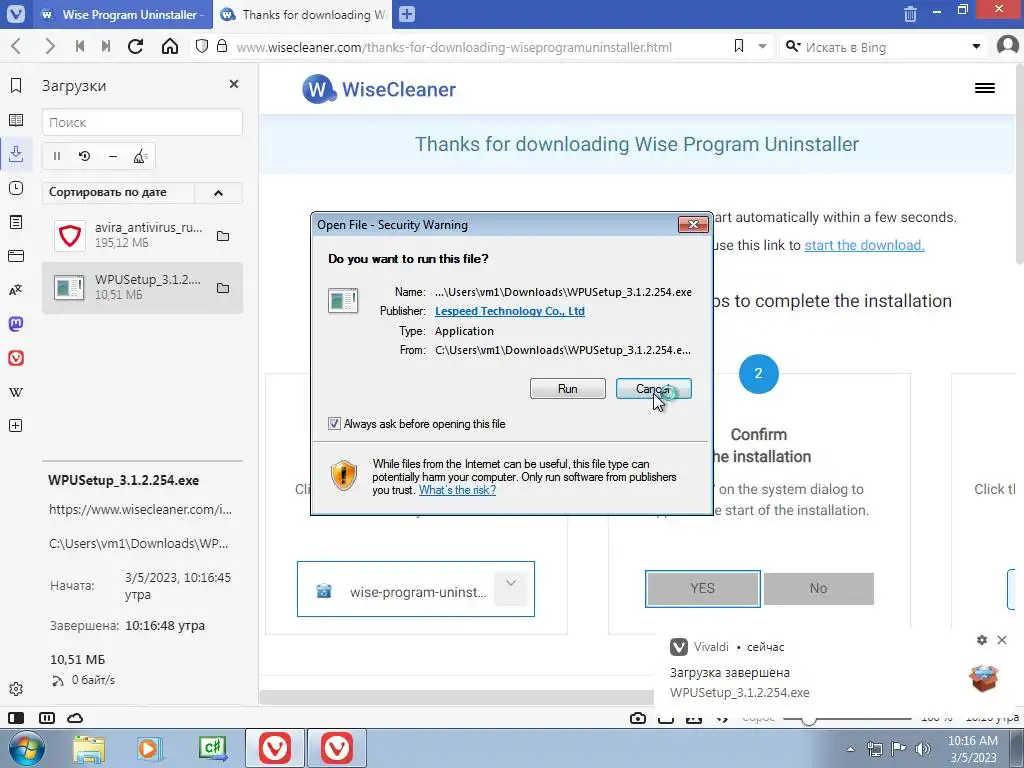Go to the home page icon
Viewport: 1024px width, 768px height.
[x=170, y=46]
